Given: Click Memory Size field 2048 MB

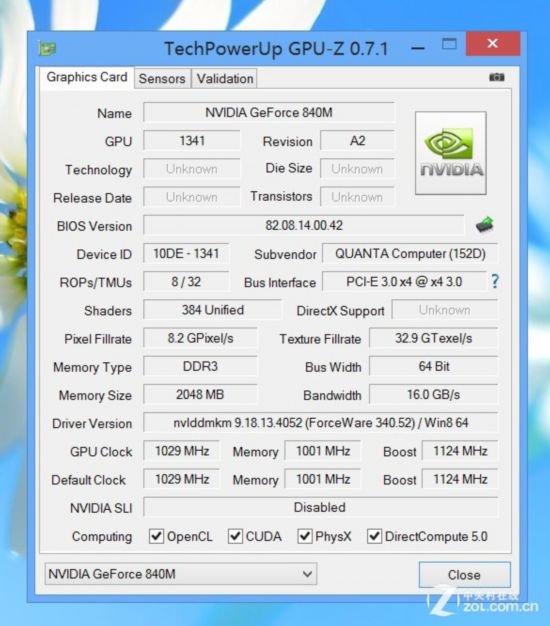Looking at the screenshot, I should pos(200,394).
